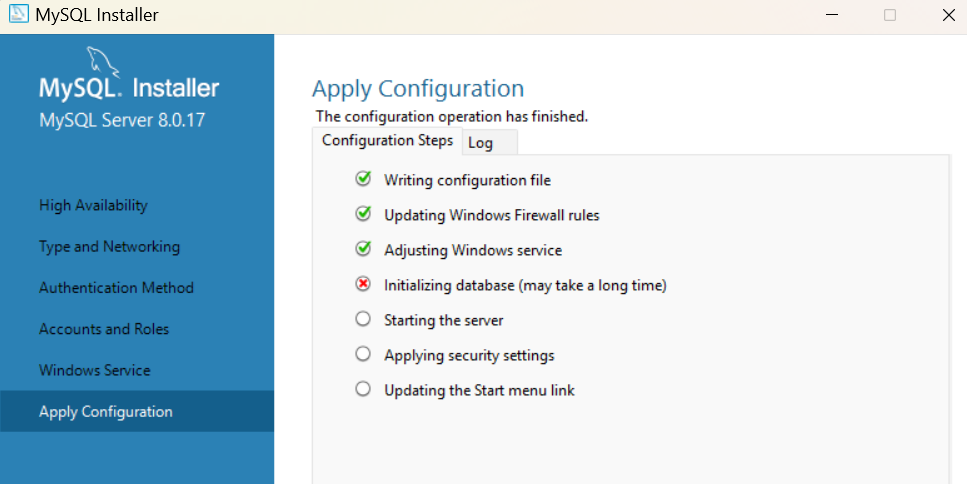Click 'Updating the Start menu link' text
The height and width of the screenshot is (484, 967).
coord(479,391)
